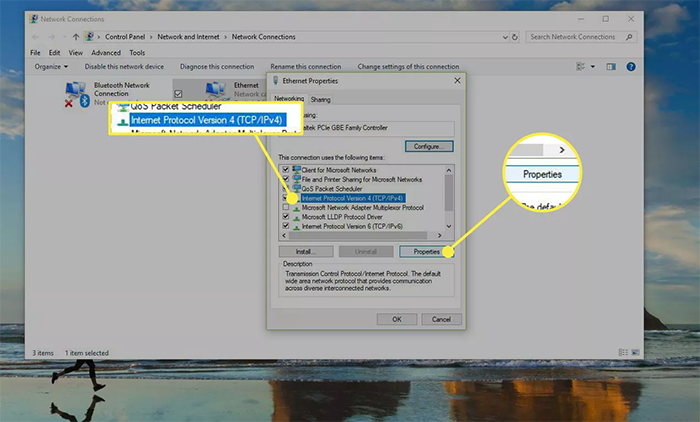Click Diagnose this connection

(x=217, y=67)
